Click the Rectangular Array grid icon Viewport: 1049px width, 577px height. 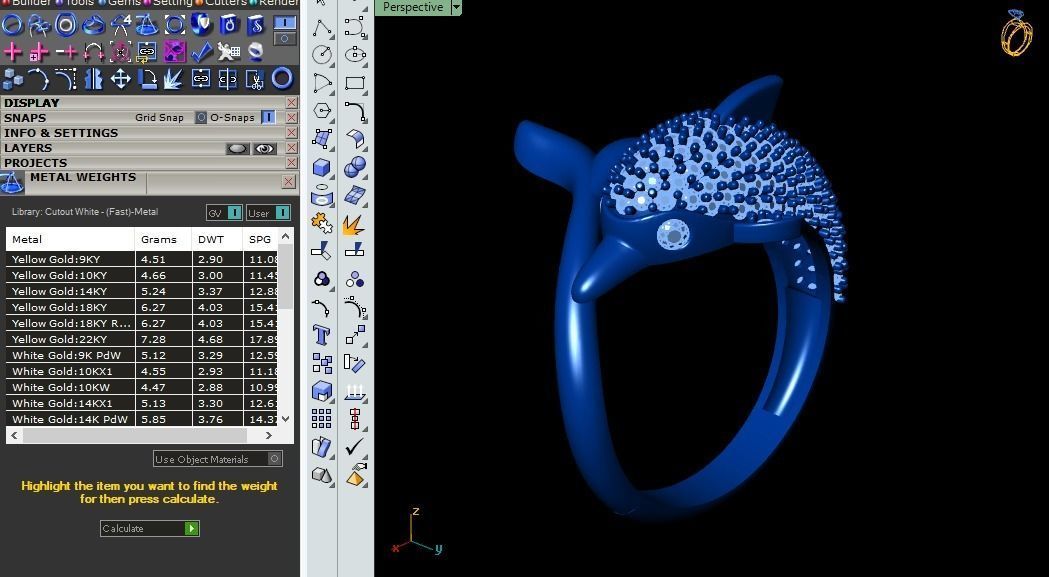coord(322,419)
